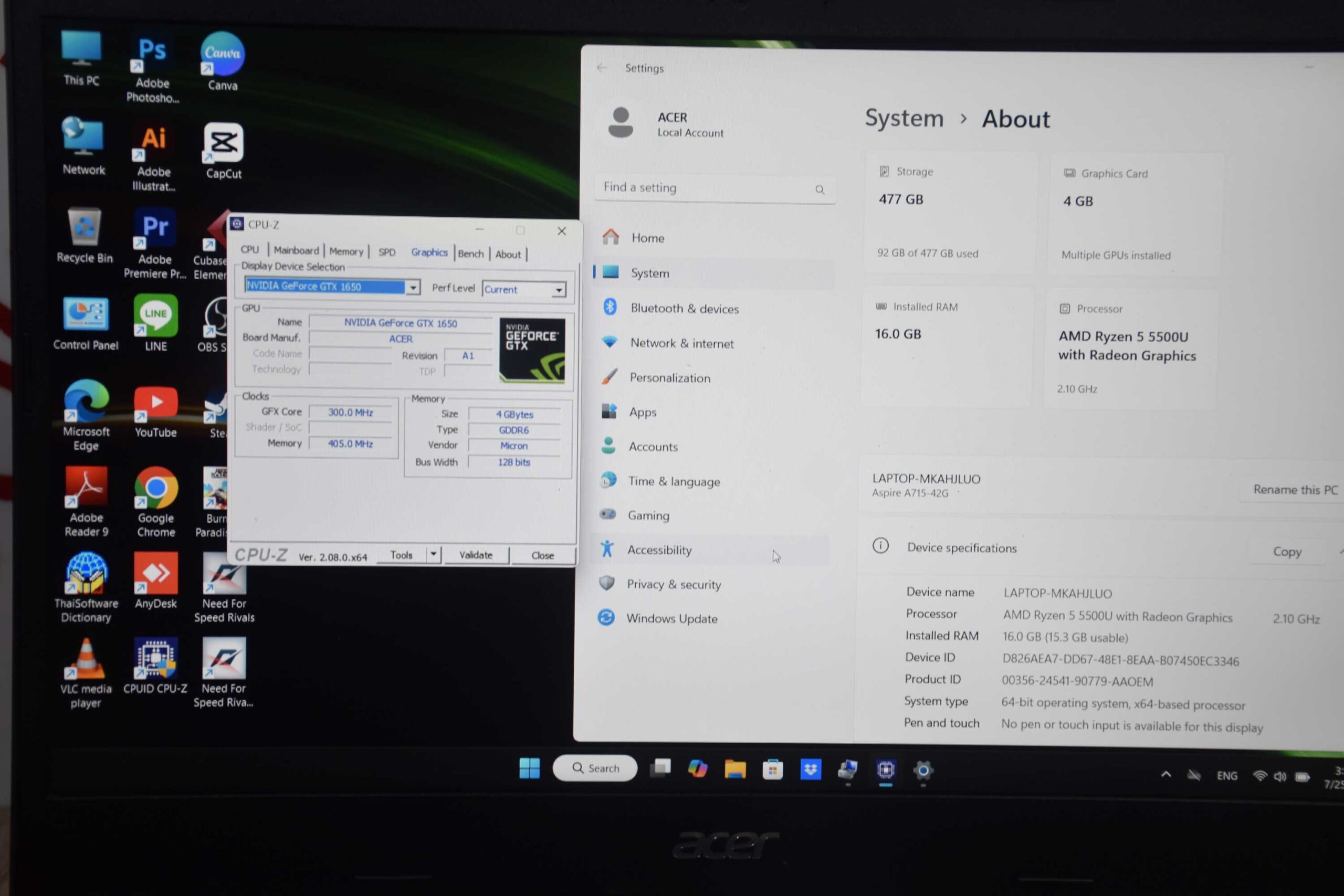Click the ENG language indicator in tray

pyautogui.click(x=1227, y=775)
